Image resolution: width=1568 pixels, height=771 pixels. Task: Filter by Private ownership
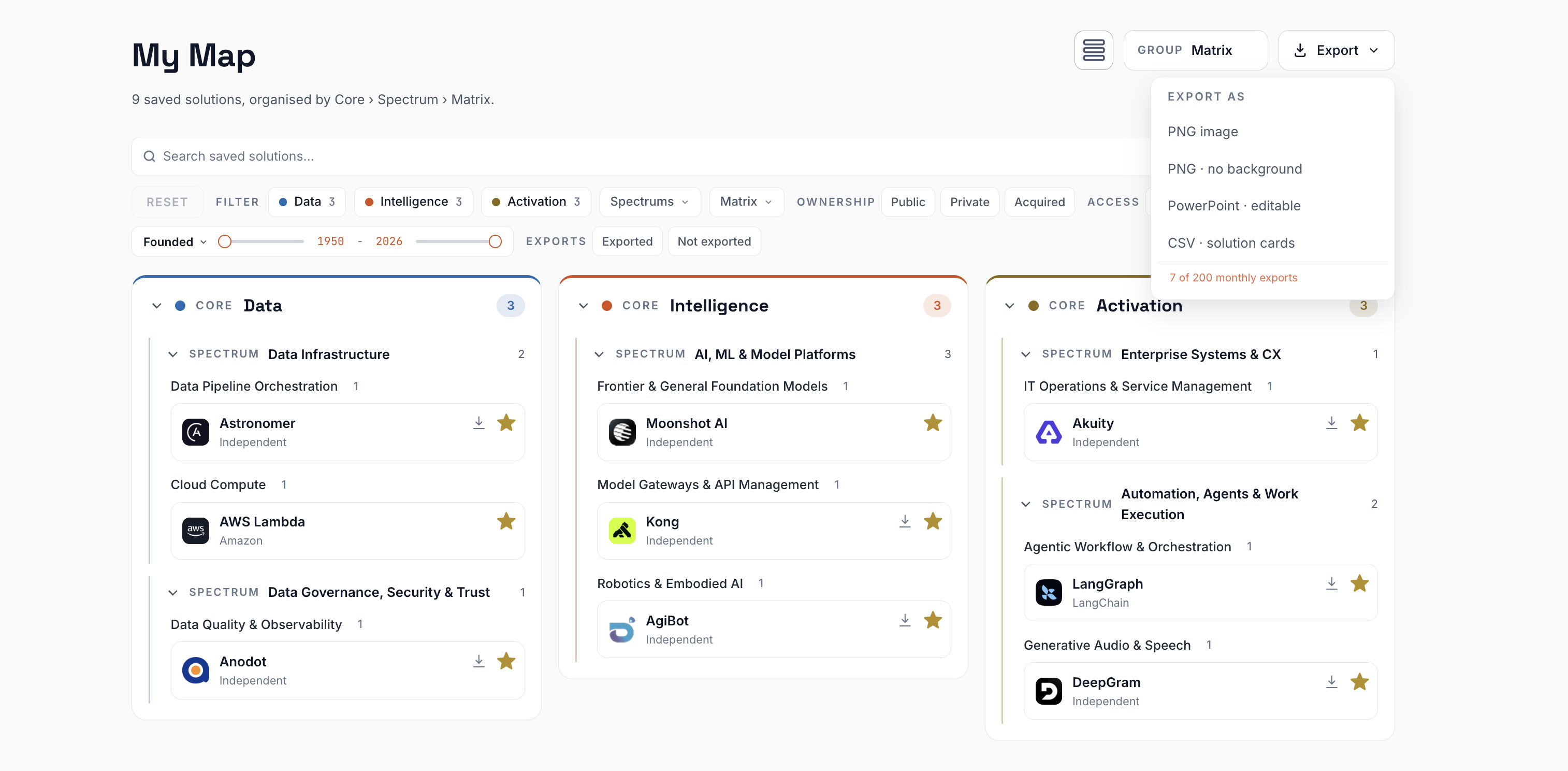pos(970,202)
